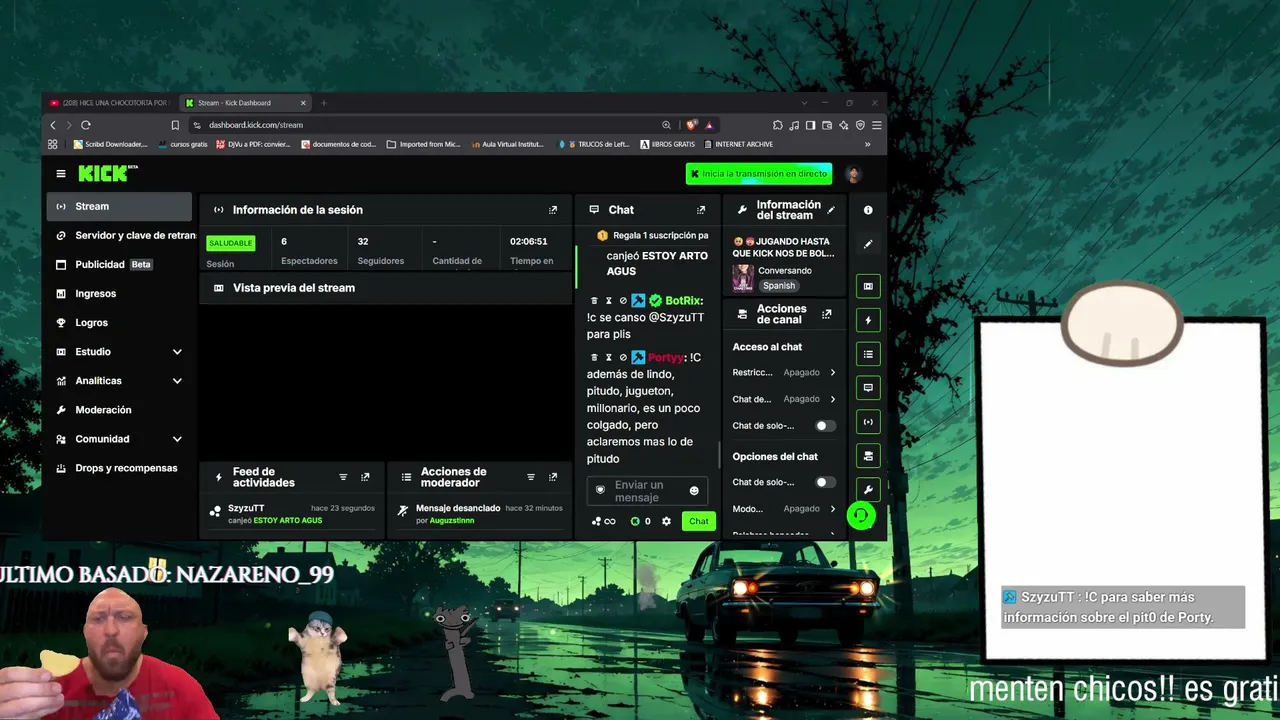The image size is (1280, 720).
Task: Open Publicidad Beta in the sidebar
Action: 118,264
